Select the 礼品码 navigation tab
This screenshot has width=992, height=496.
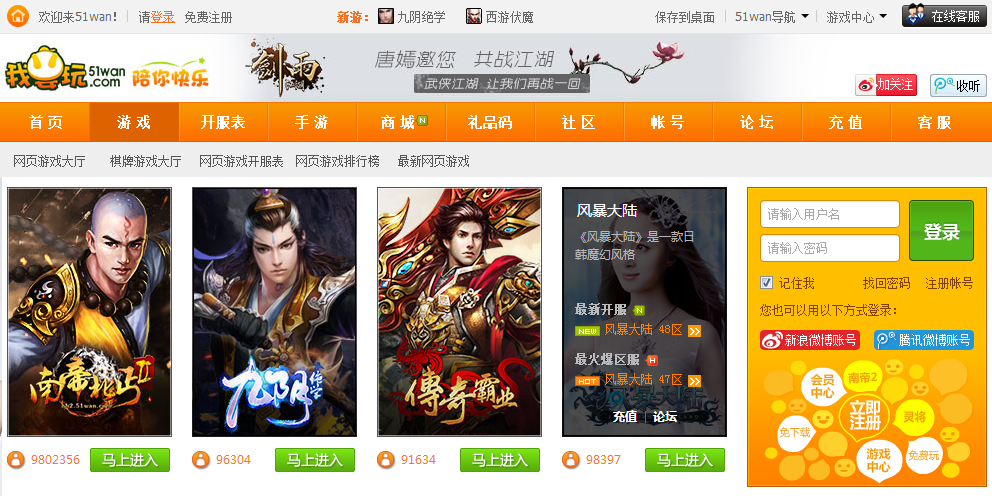tap(490, 122)
